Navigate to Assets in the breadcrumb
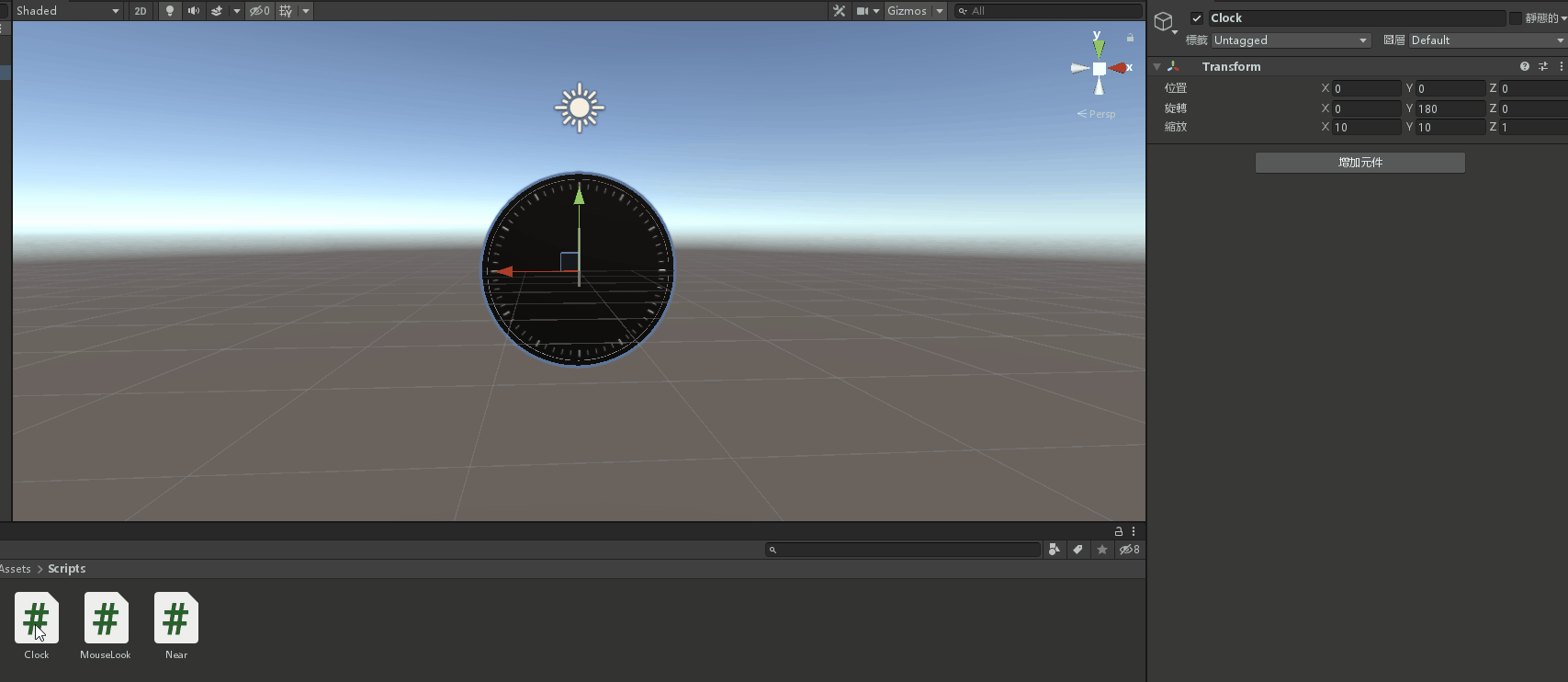This screenshot has width=1568, height=682. (x=16, y=569)
